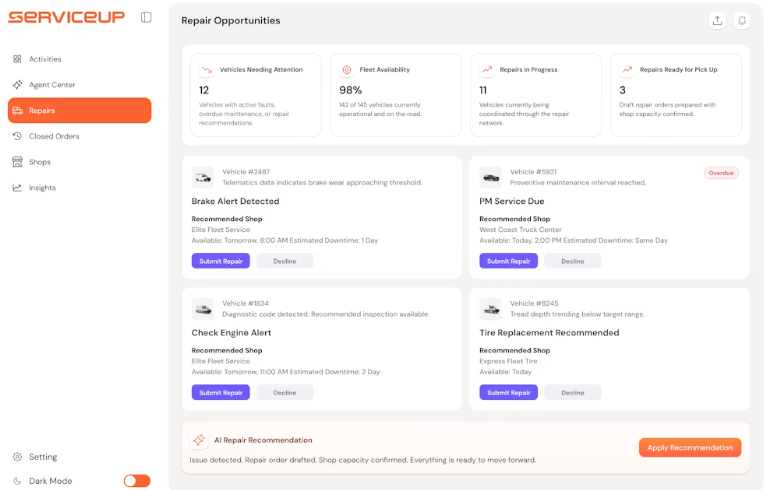This screenshot has width=767, height=490.
Task: Submit Repair for Check Engine Alert
Action: click(221, 393)
